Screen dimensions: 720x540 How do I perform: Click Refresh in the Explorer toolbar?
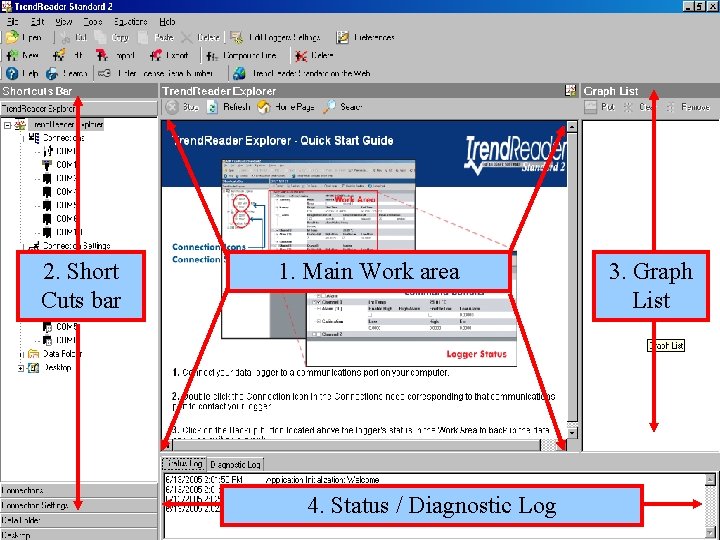pos(229,107)
